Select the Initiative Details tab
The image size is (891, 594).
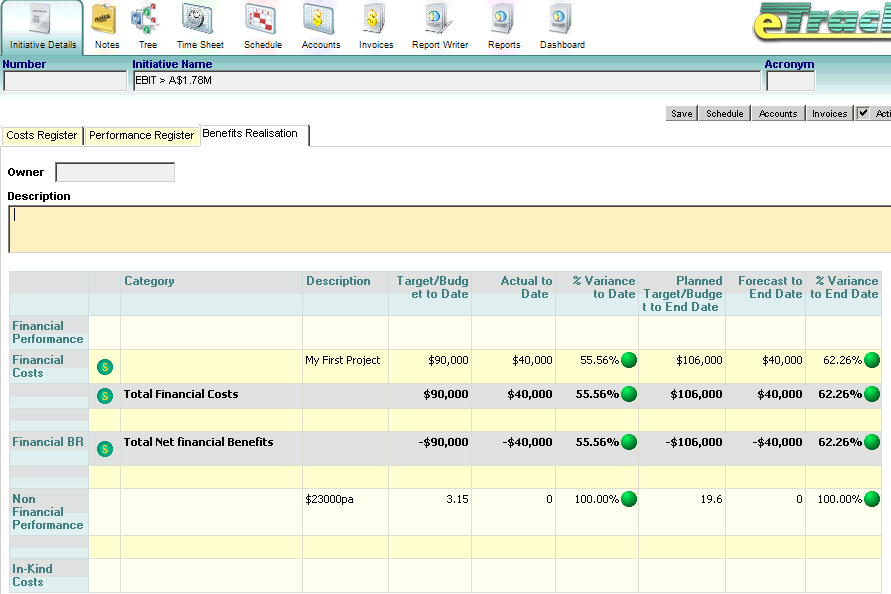(x=42, y=28)
